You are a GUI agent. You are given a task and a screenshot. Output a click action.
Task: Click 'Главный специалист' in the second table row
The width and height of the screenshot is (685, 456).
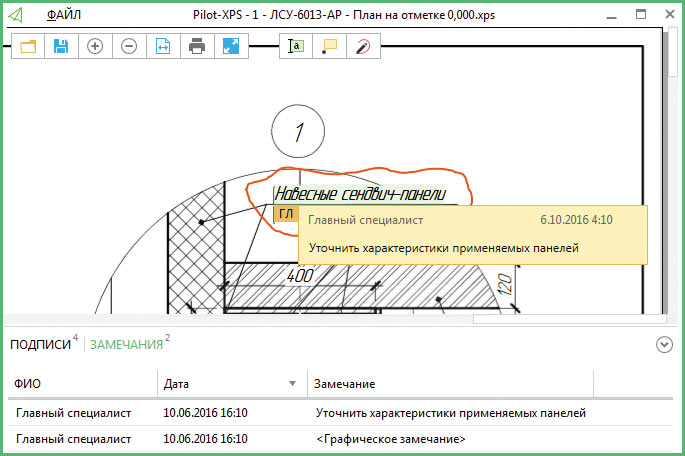click(73, 439)
